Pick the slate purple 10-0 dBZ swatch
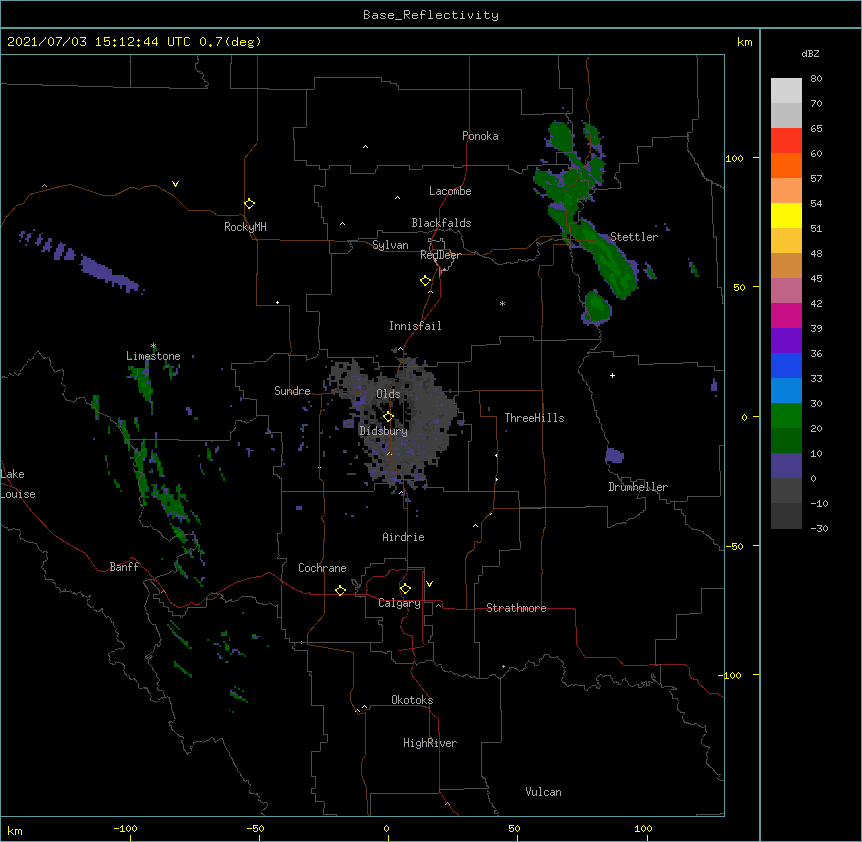862x842 pixels. [786, 466]
